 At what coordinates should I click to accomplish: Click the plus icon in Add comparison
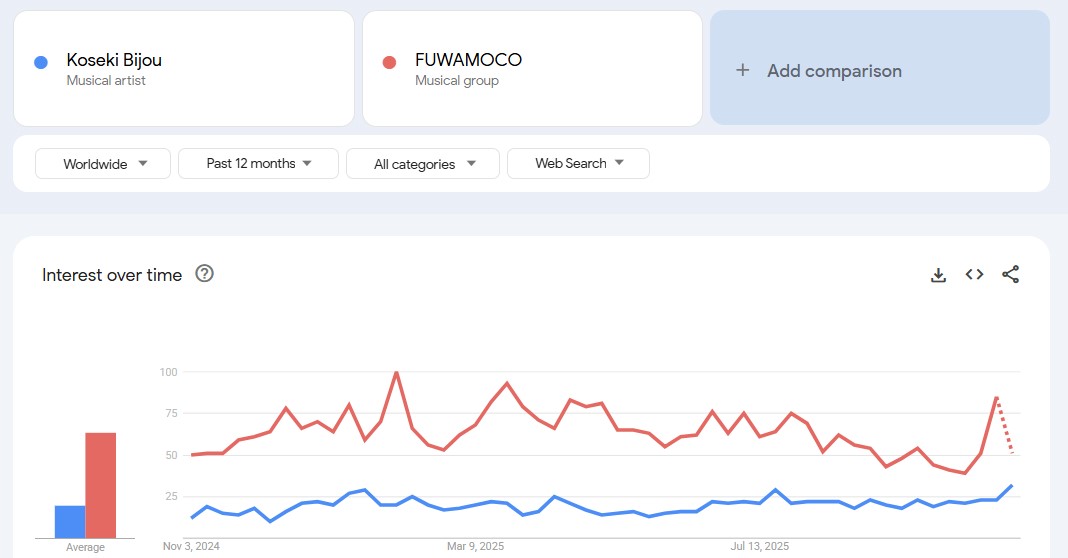click(x=743, y=69)
